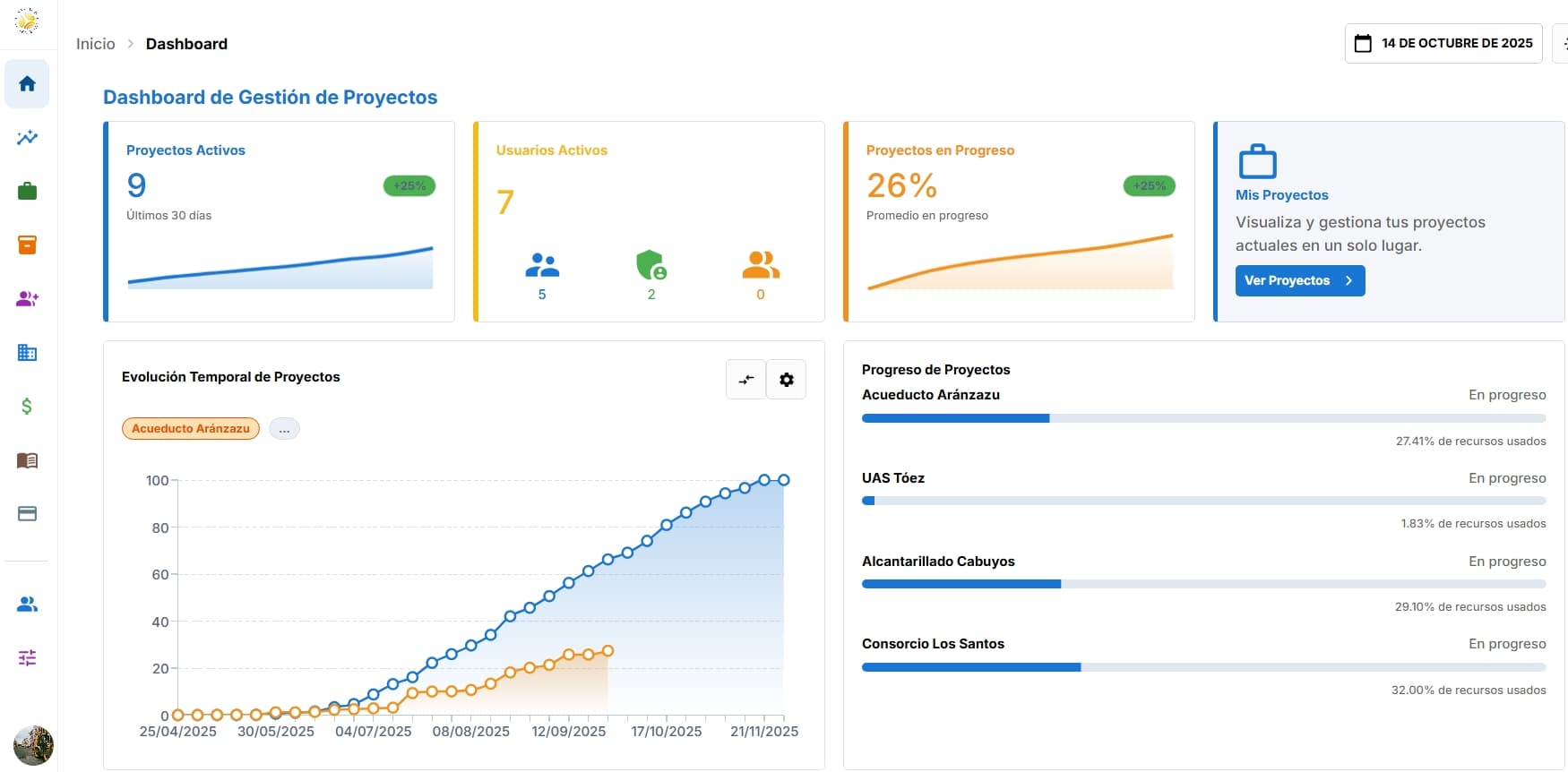Click the Progreso de Proyectos heading
Image resolution: width=1568 pixels, height=772 pixels.
(935, 370)
